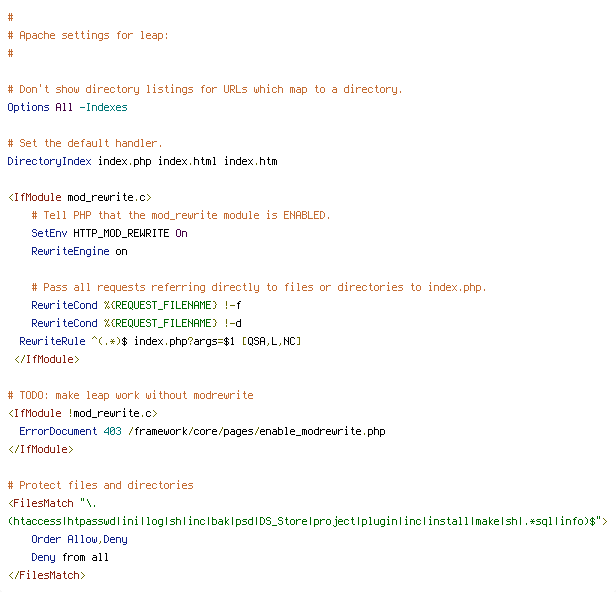
Task: Click the comment "# Apache settings for leap:"
Action: tap(88, 35)
